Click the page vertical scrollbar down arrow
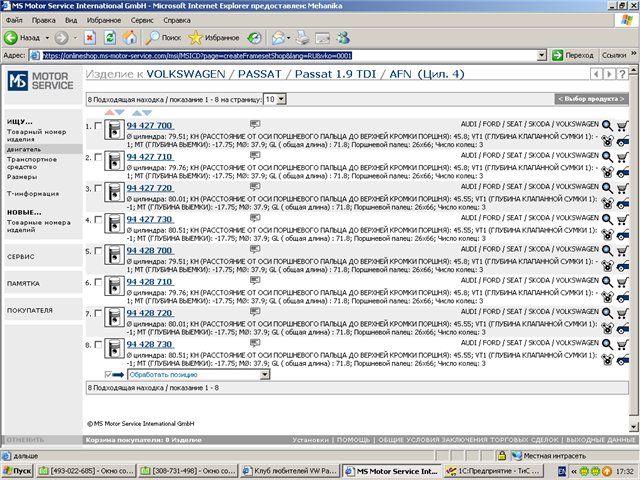 pyautogui.click(x=633, y=427)
